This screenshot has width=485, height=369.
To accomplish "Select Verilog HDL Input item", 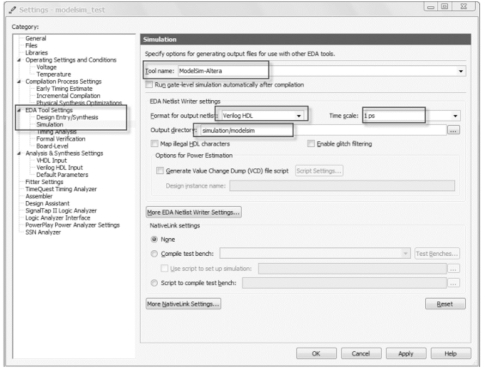I will tap(59, 167).
